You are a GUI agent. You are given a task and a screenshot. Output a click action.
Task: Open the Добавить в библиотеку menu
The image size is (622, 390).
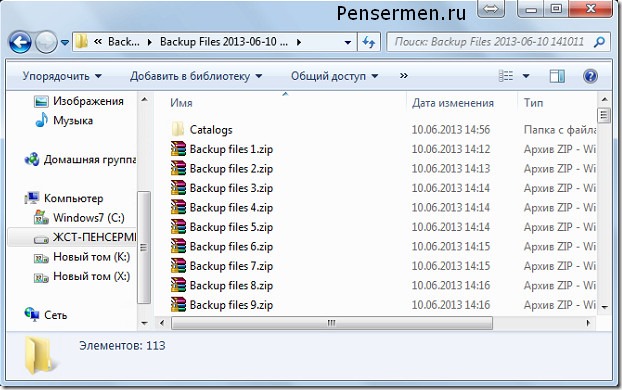(196, 76)
